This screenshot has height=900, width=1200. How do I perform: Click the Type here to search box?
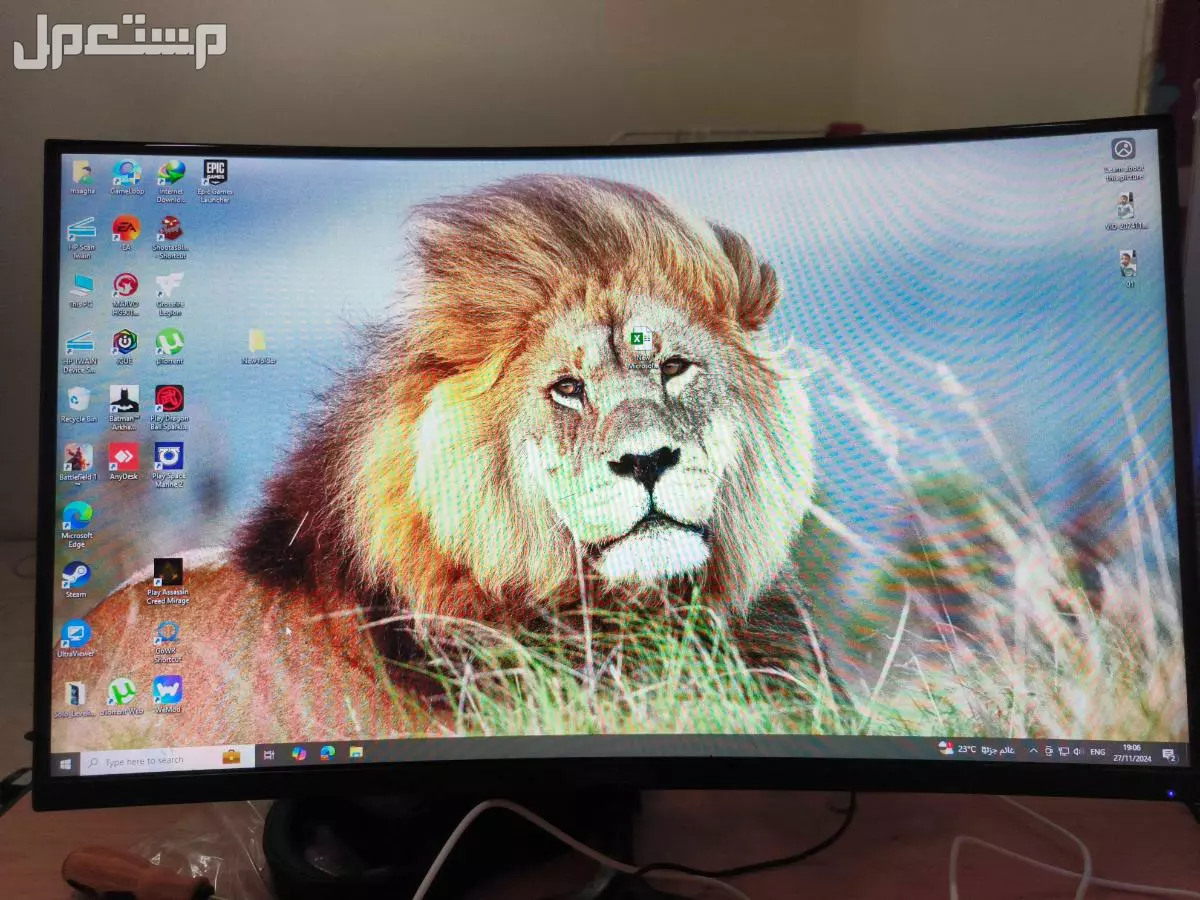(166, 760)
